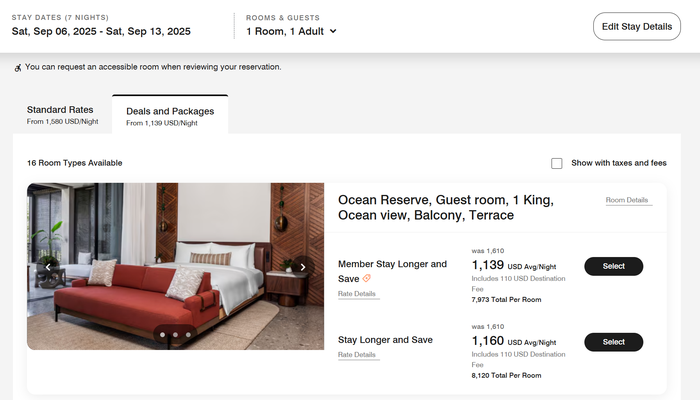The image size is (700, 400).
Task: Enable Show with taxes and fees checkbox
Action: 557,163
